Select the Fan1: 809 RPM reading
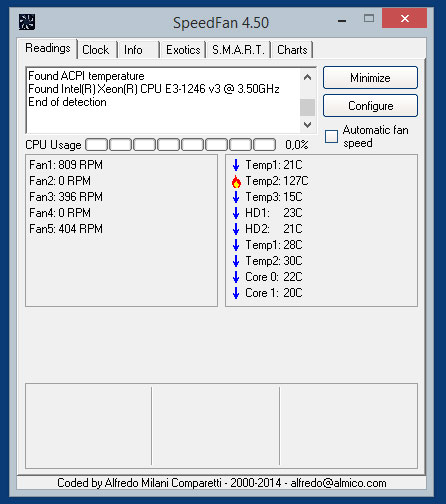446x504 pixels. pyautogui.click(x=66, y=165)
